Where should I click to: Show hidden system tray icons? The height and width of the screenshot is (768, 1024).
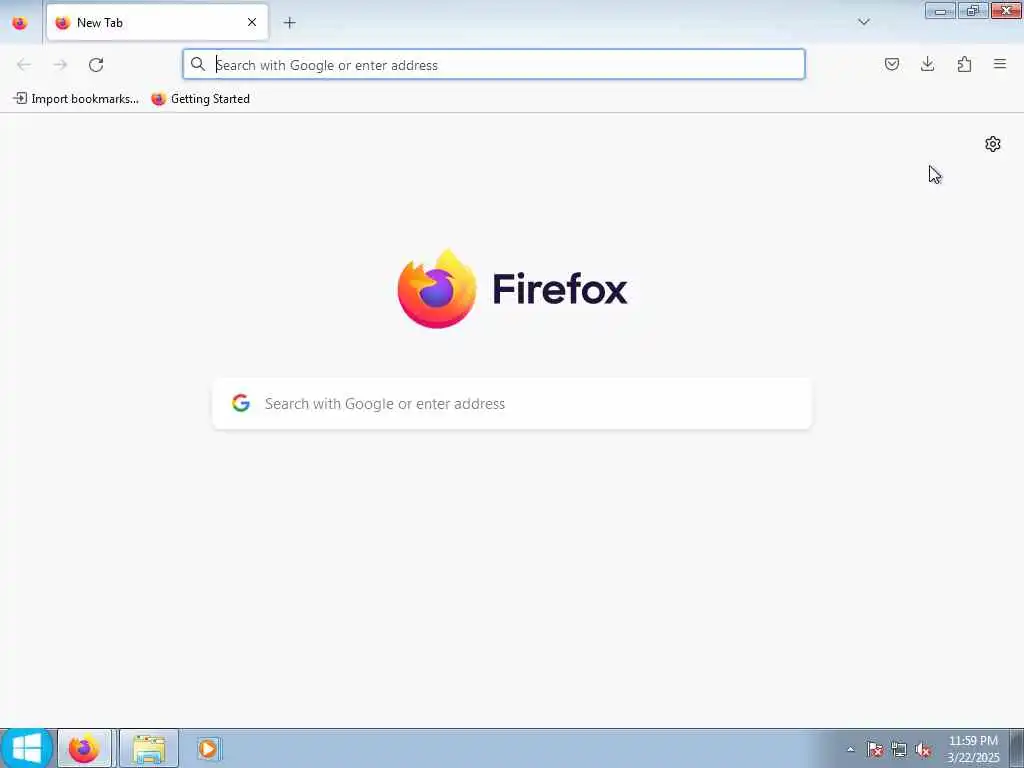click(850, 749)
